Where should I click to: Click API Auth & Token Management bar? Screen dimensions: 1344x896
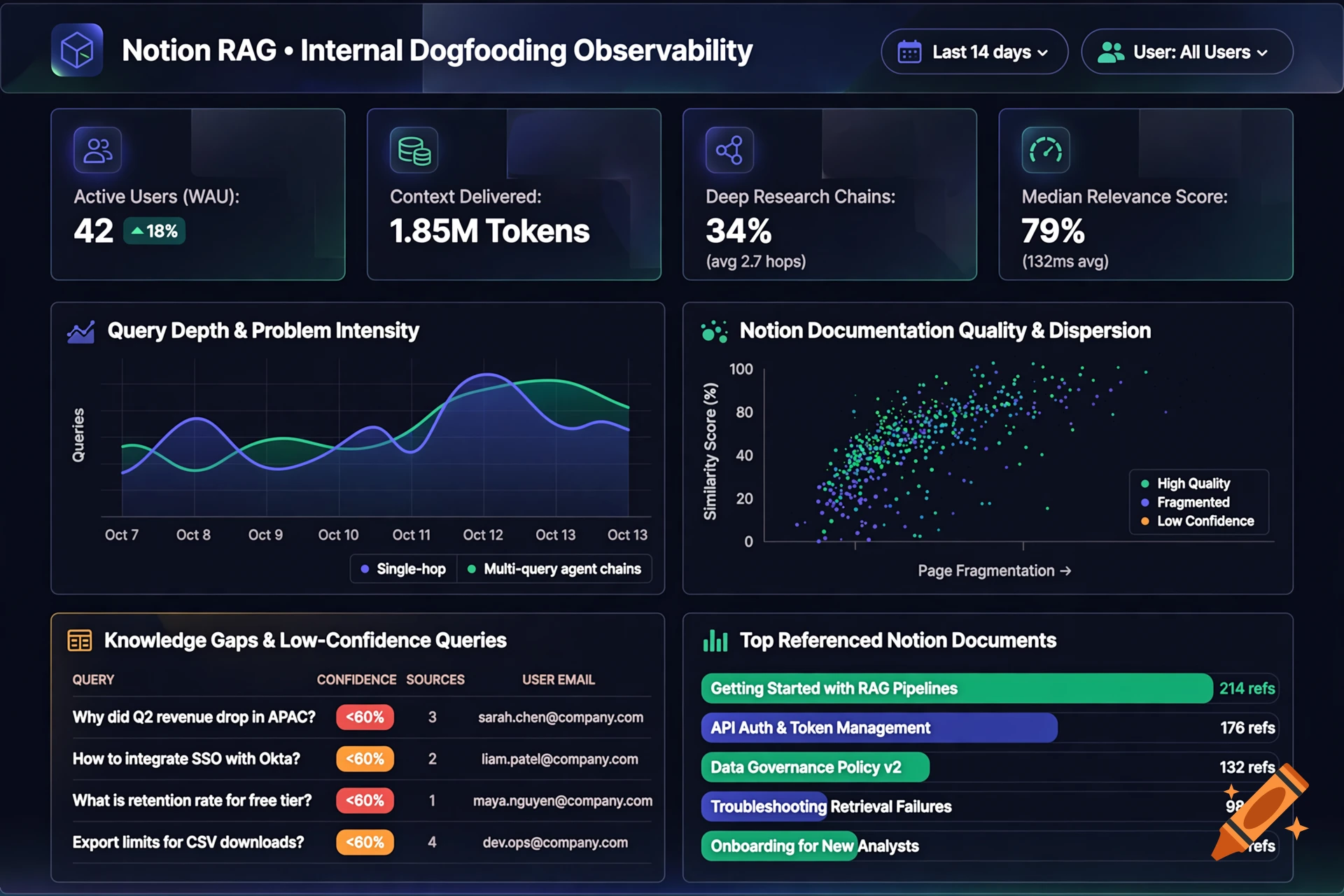tap(879, 728)
